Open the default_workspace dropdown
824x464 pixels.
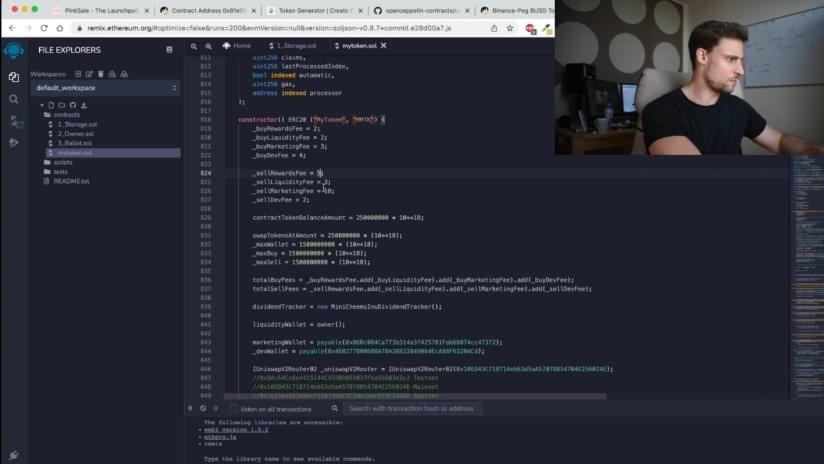click(x=106, y=88)
